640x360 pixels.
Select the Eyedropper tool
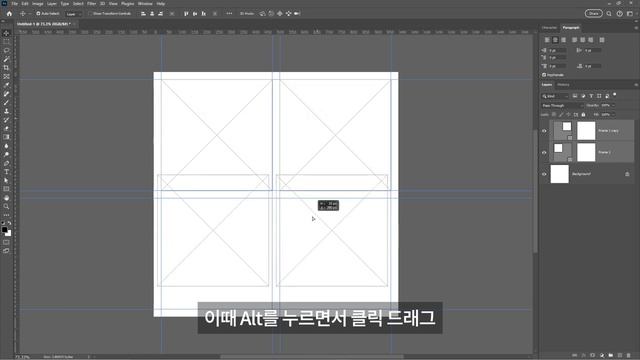[6, 85]
